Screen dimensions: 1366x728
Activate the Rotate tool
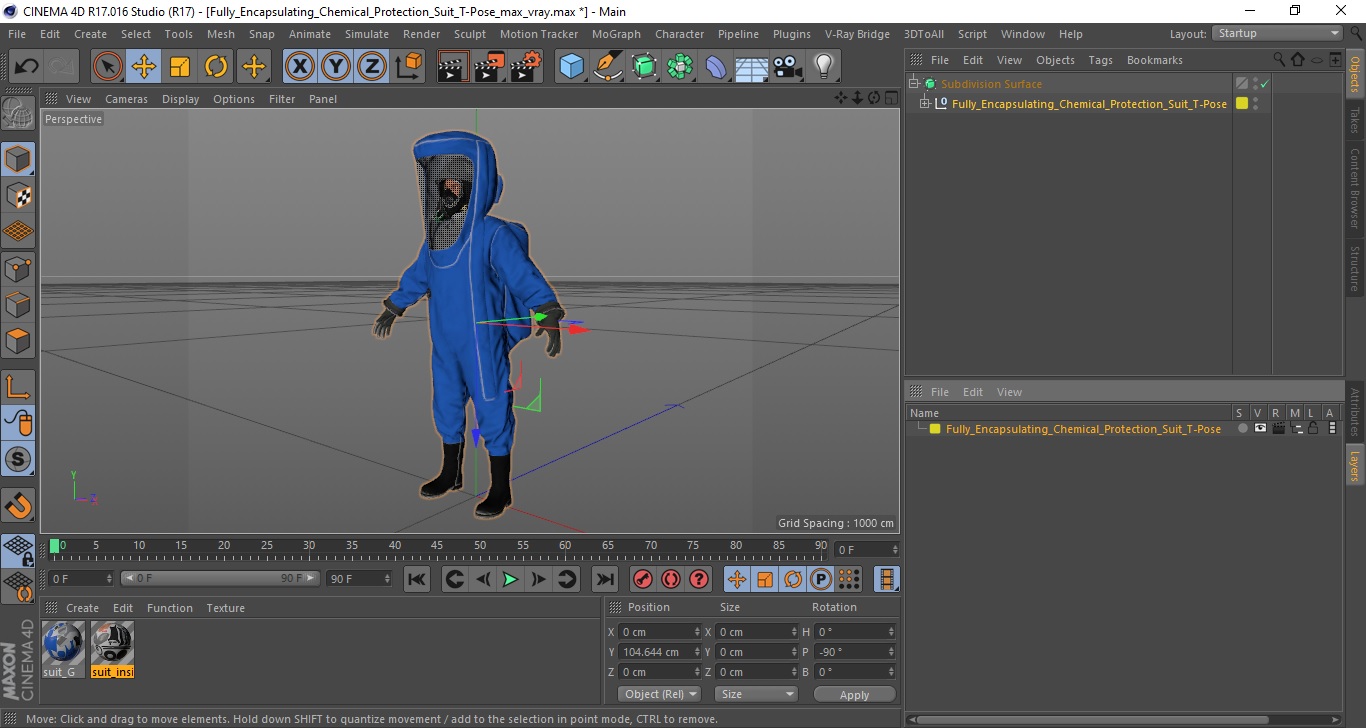(x=216, y=67)
